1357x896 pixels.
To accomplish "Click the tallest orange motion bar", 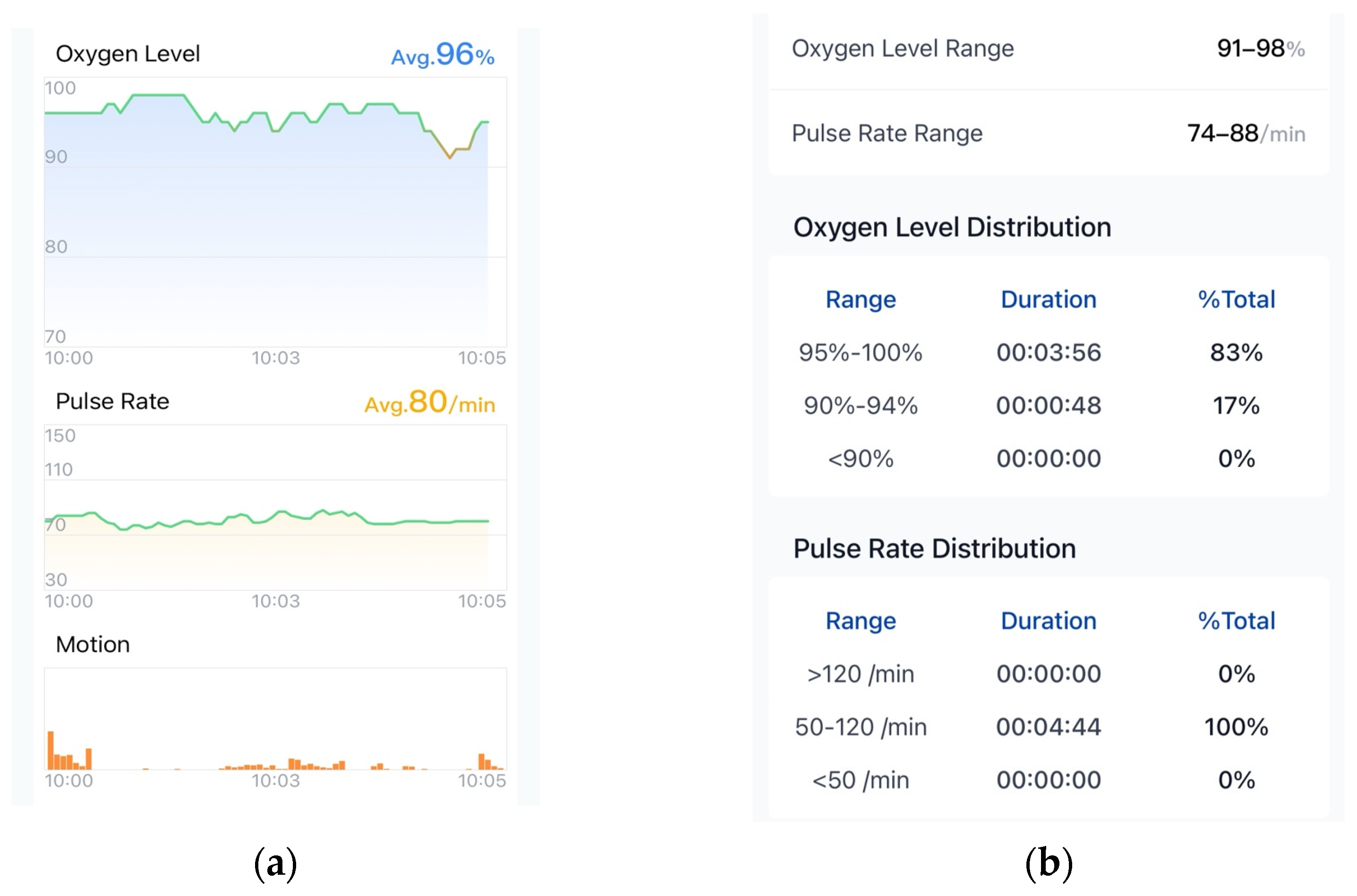I will [x=50, y=750].
